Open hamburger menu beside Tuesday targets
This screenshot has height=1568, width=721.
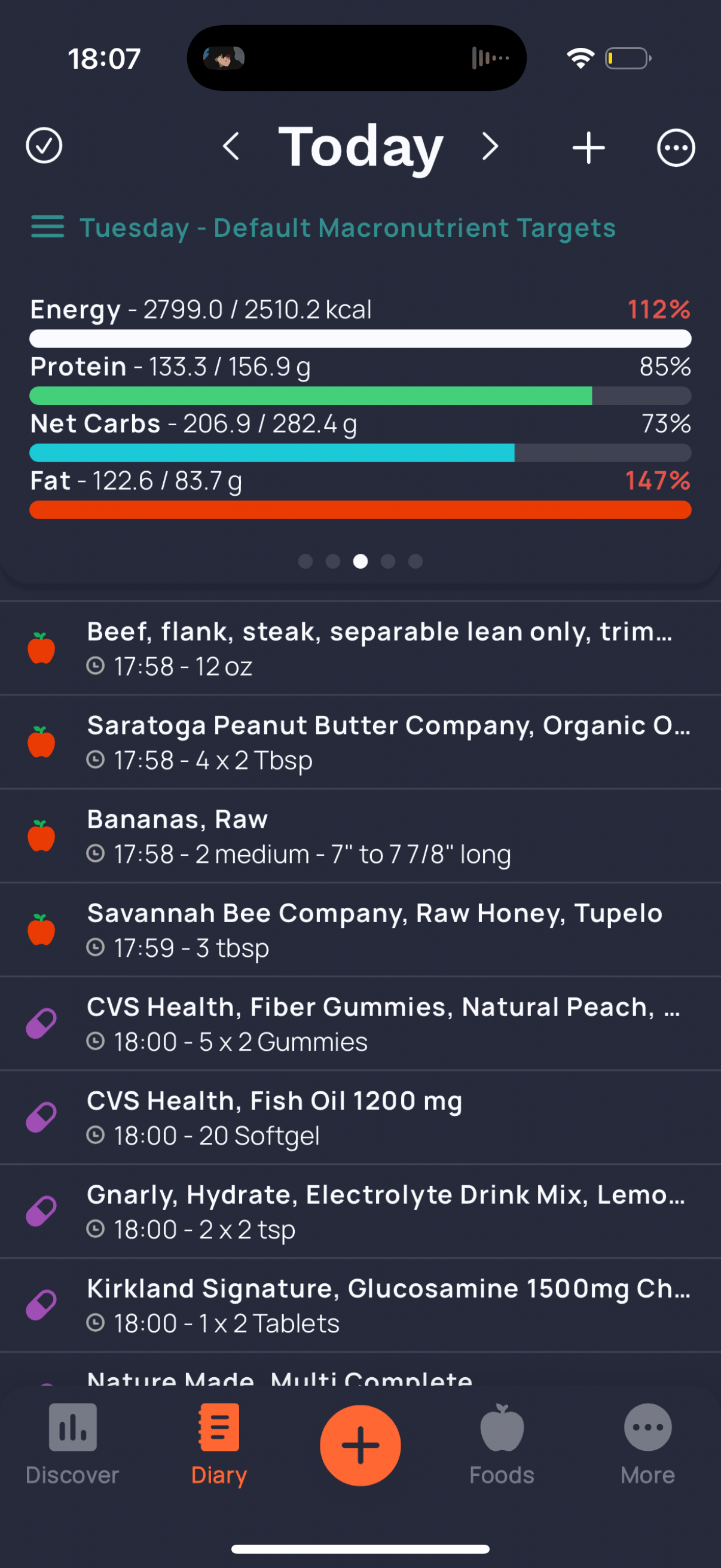tap(47, 227)
